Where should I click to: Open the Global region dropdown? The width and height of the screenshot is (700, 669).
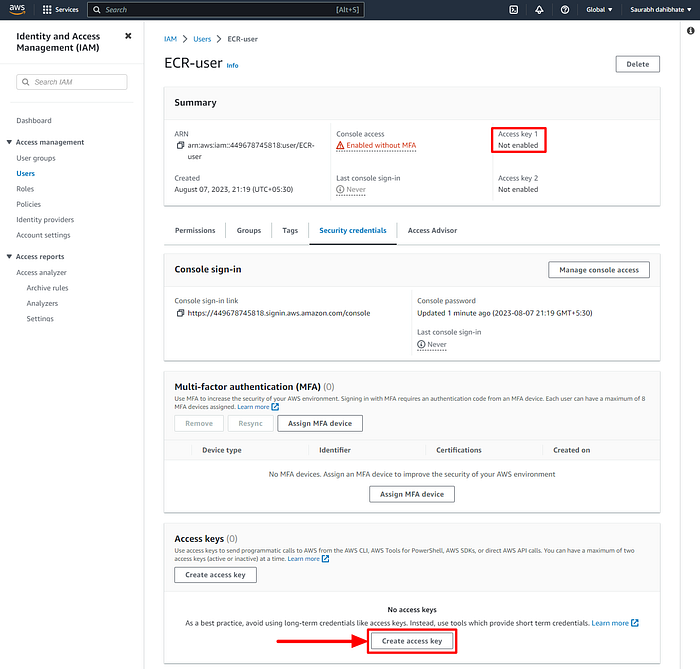[599, 9]
